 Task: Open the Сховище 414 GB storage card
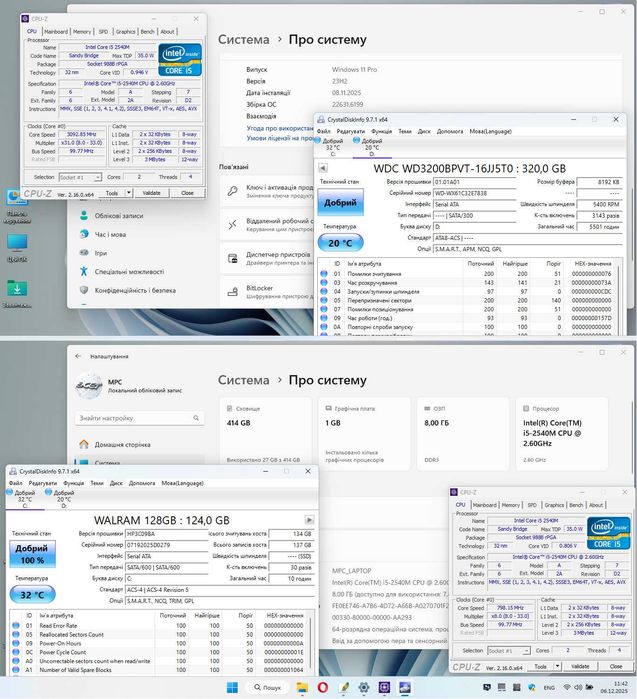(x=265, y=434)
